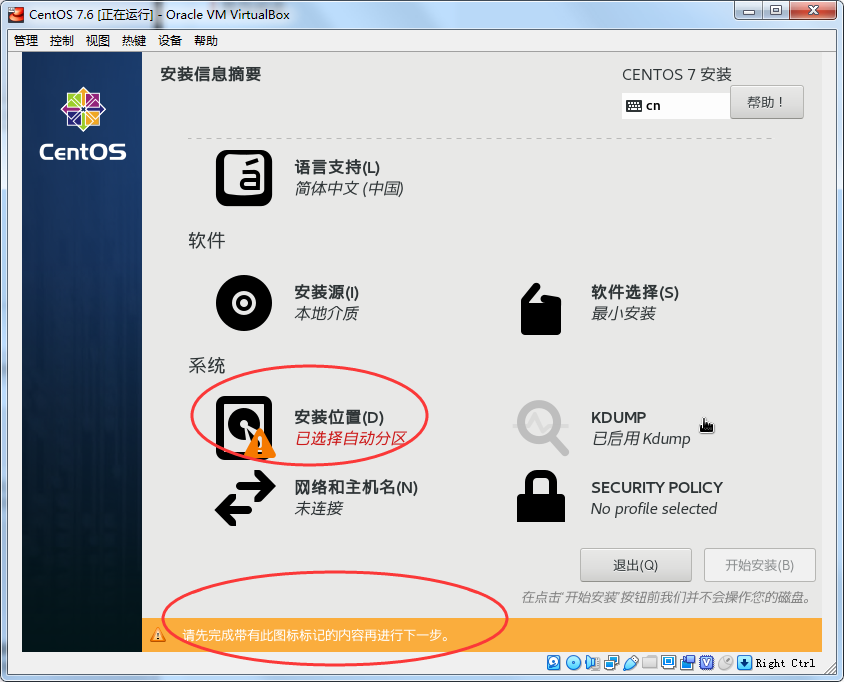Click the 安装位置(D) label
Image resolution: width=844 pixels, height=682 pixels.
click(x=339, y=417)
